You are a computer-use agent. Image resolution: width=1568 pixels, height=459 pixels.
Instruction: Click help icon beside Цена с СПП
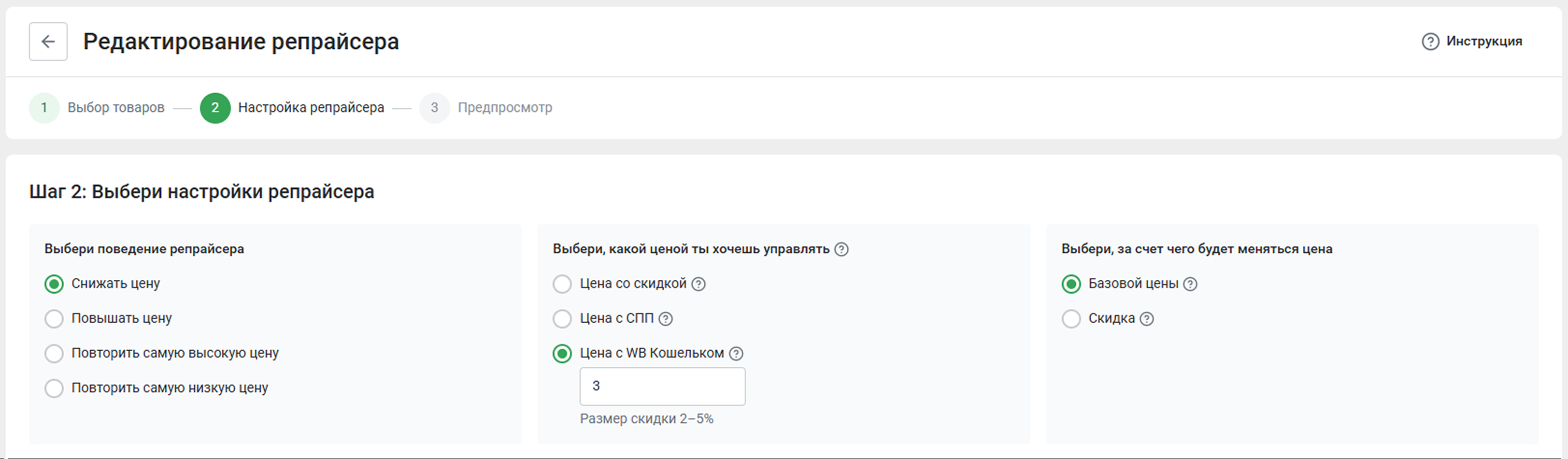click(x=666, y=319)
